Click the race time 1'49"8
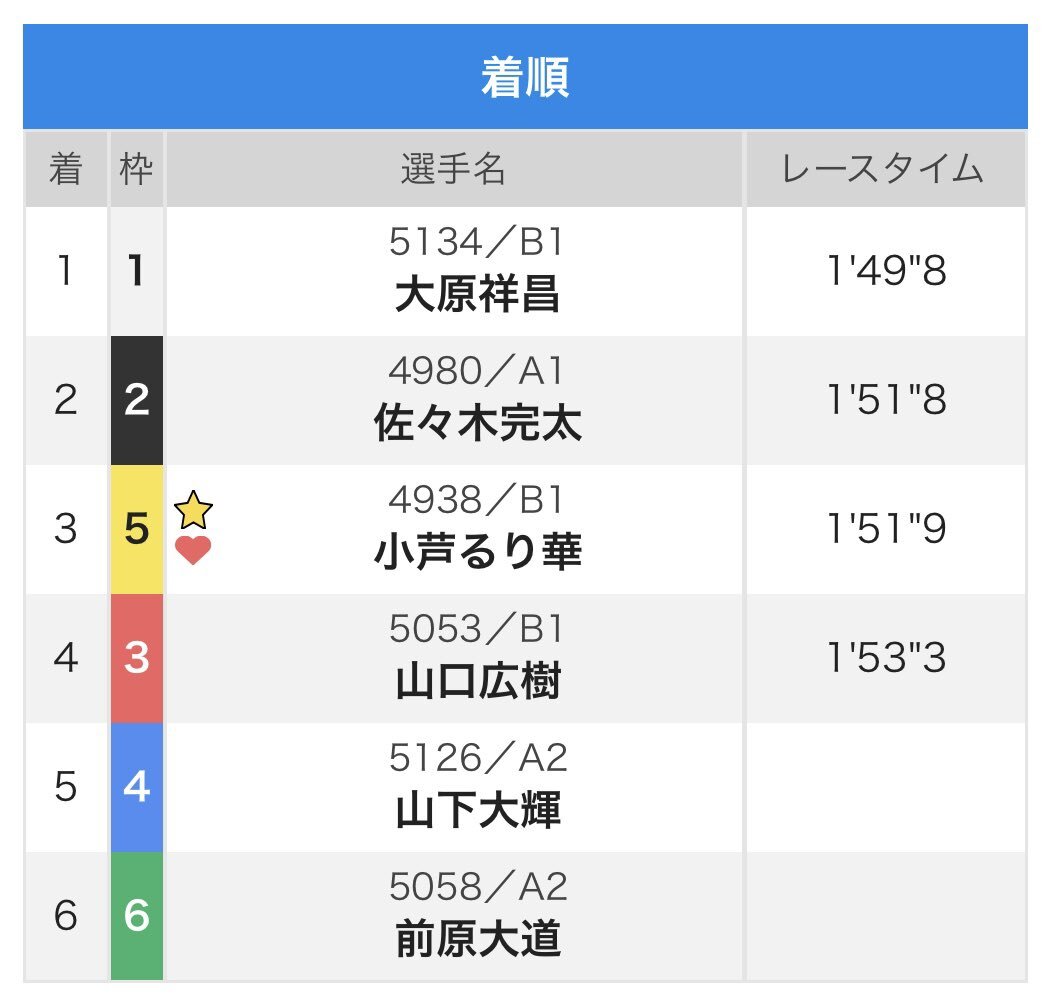 pyautogui.click(x=885, y=271)
